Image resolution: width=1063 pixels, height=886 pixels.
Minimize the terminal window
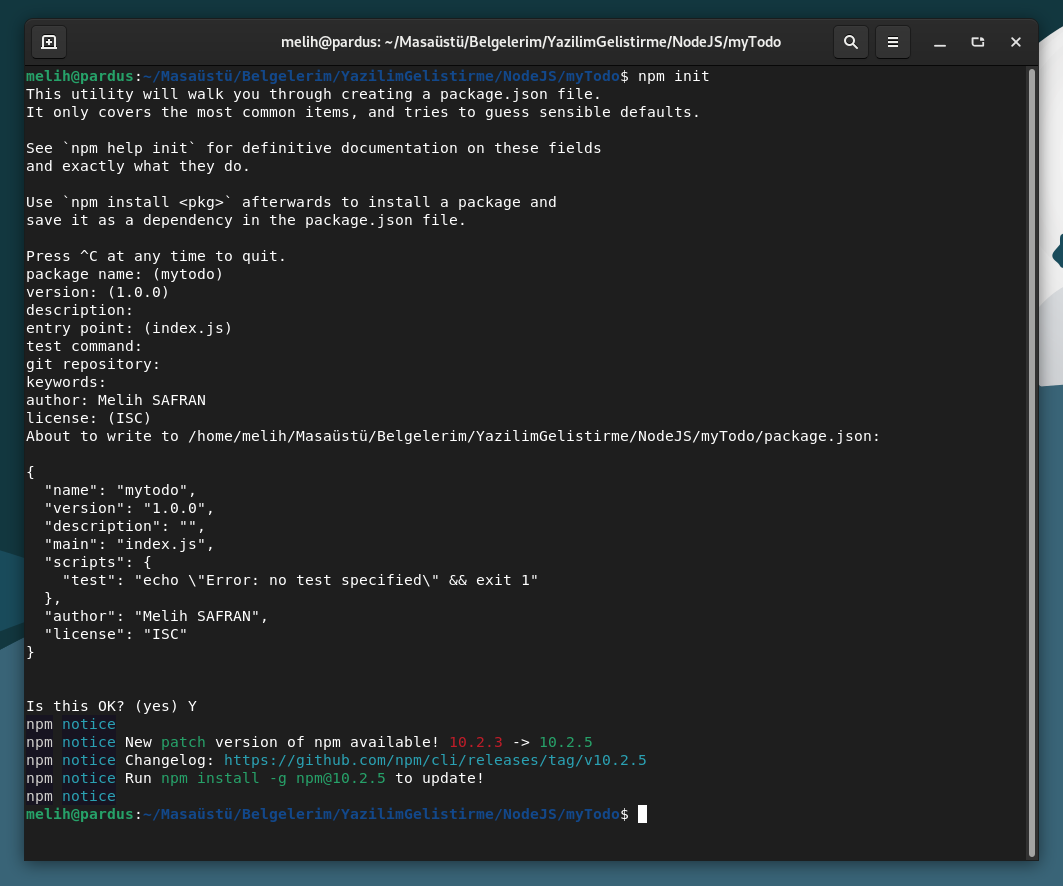(x=940, y=42)
